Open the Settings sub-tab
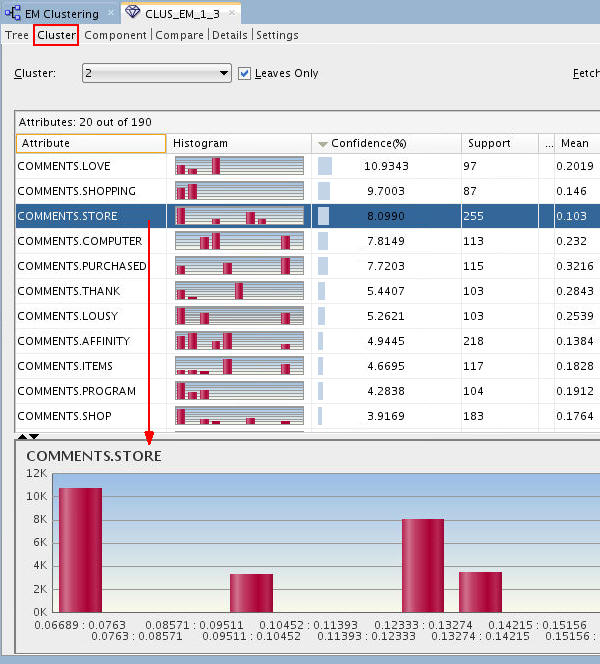Image resolution: width=600 pixels, height=664 pixels. [277, 35]
